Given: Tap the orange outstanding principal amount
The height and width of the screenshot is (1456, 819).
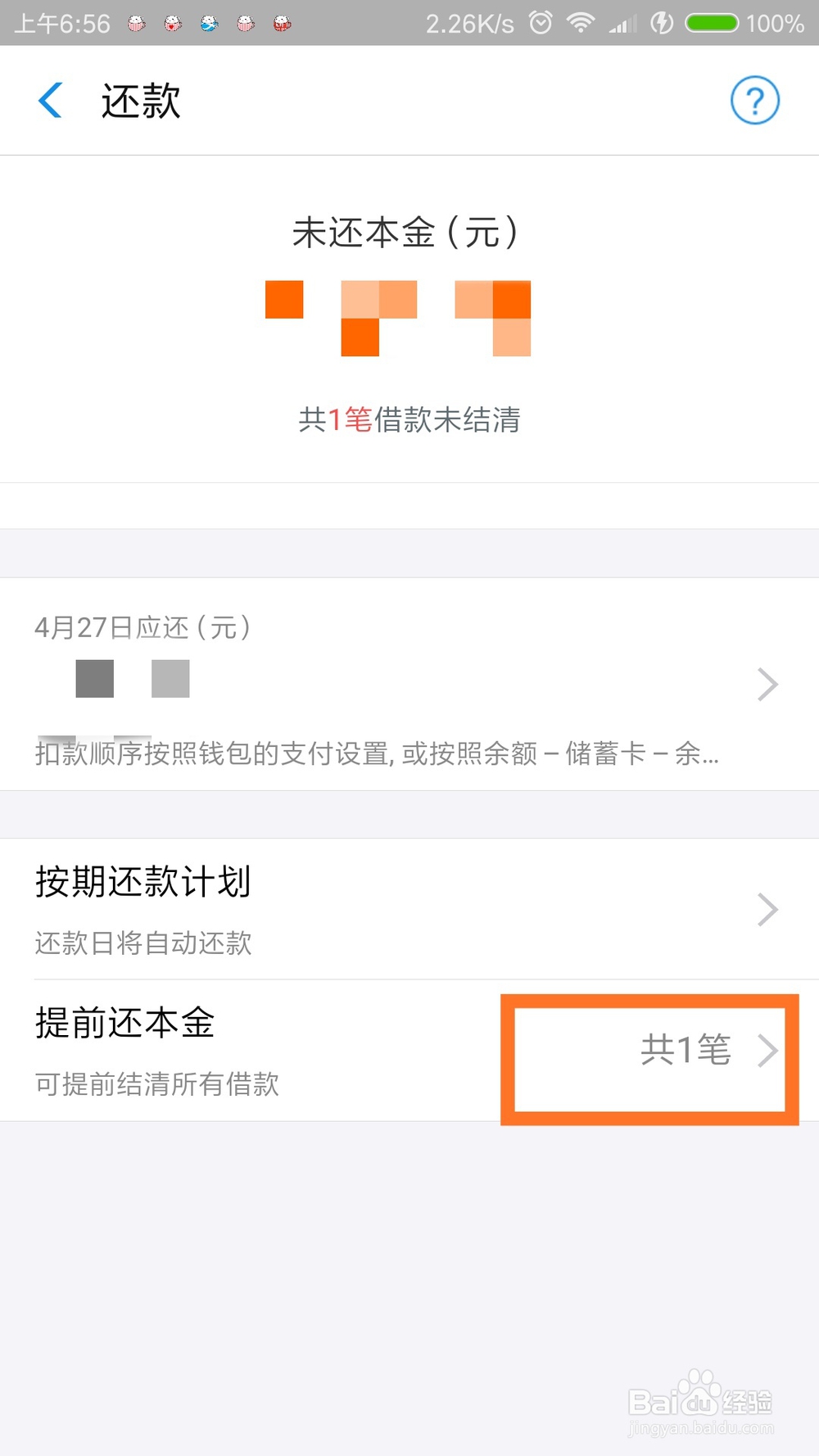Looking at the screenshot, I should [398, 319].
